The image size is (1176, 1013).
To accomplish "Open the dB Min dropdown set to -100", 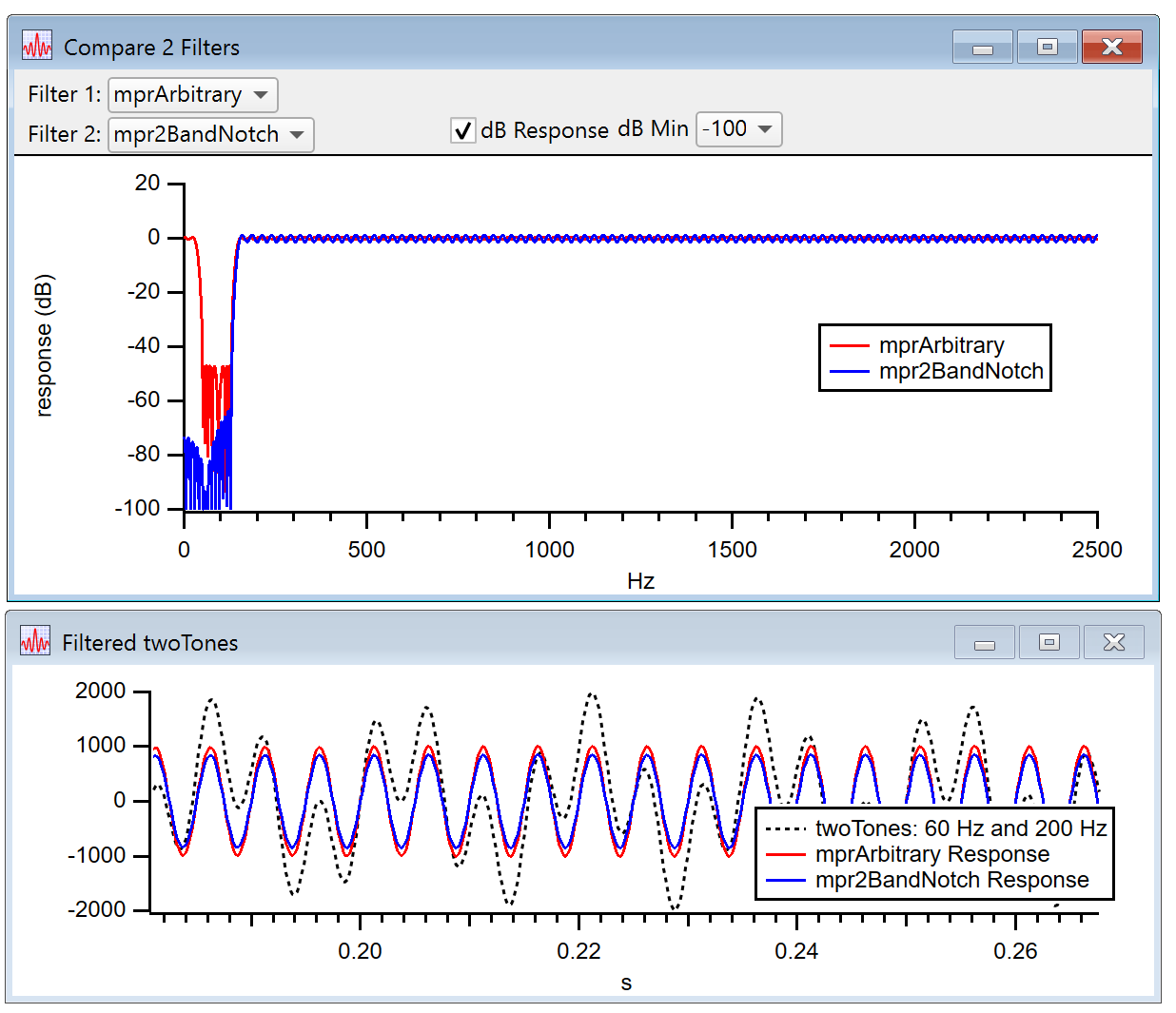I will (x=738, y=128).
